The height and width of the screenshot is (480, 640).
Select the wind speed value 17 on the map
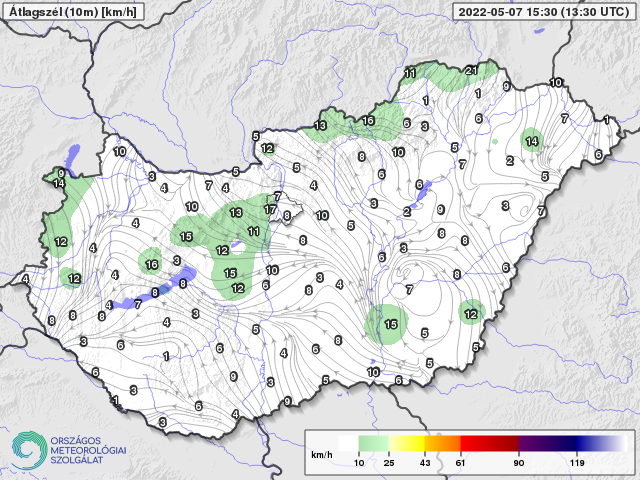(x=270, y=210)
